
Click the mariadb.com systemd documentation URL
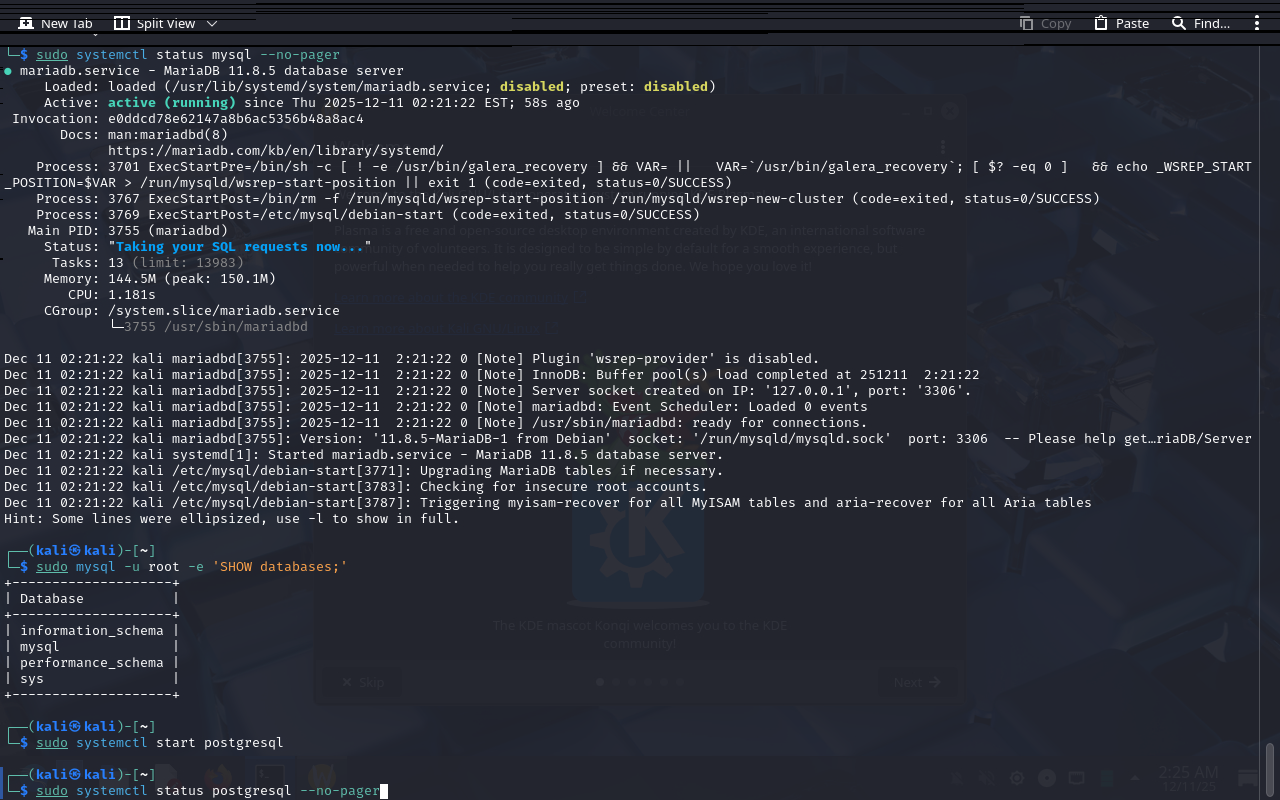point(275,150)
